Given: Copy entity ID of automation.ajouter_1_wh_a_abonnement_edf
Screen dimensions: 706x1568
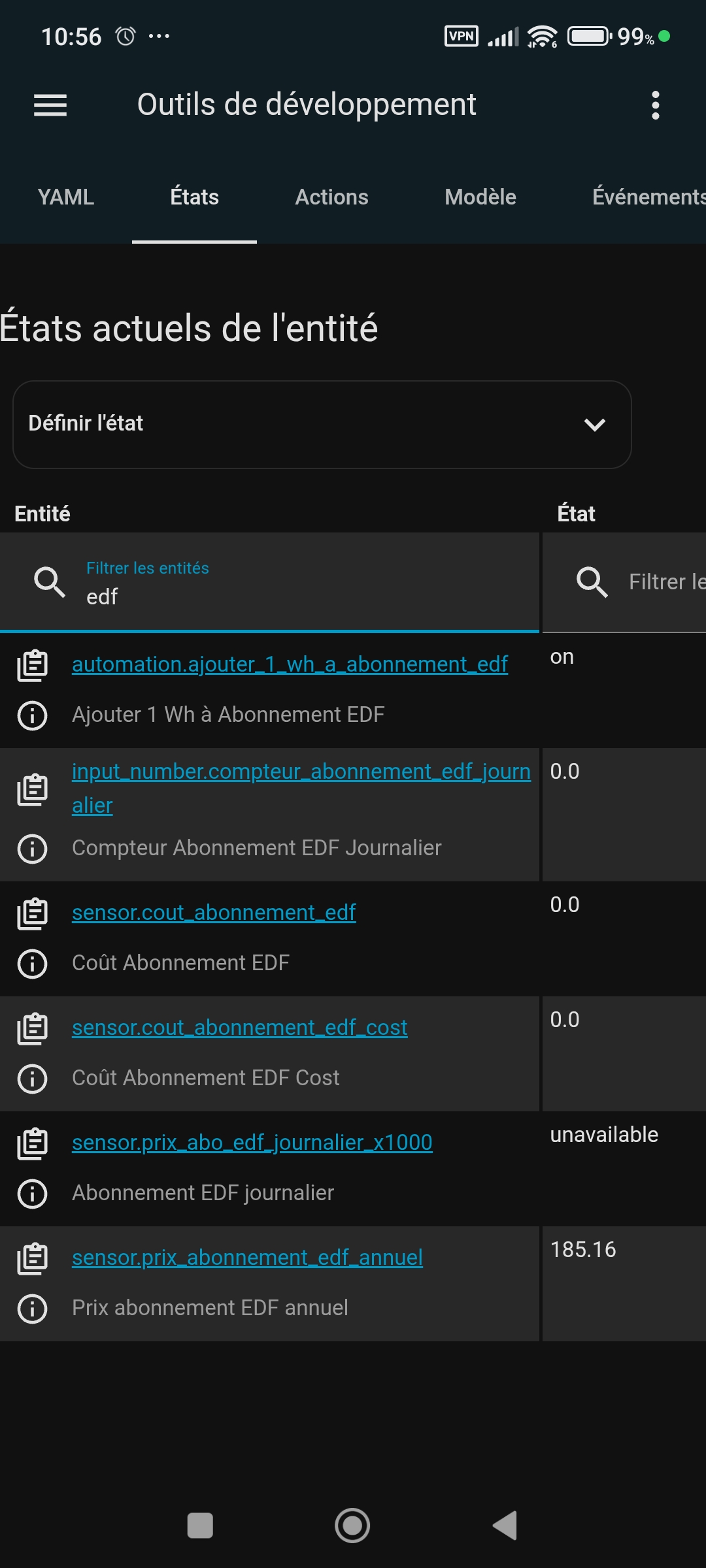Looking at the screenshot, I should pyautogui.click(x=32, y=666).
